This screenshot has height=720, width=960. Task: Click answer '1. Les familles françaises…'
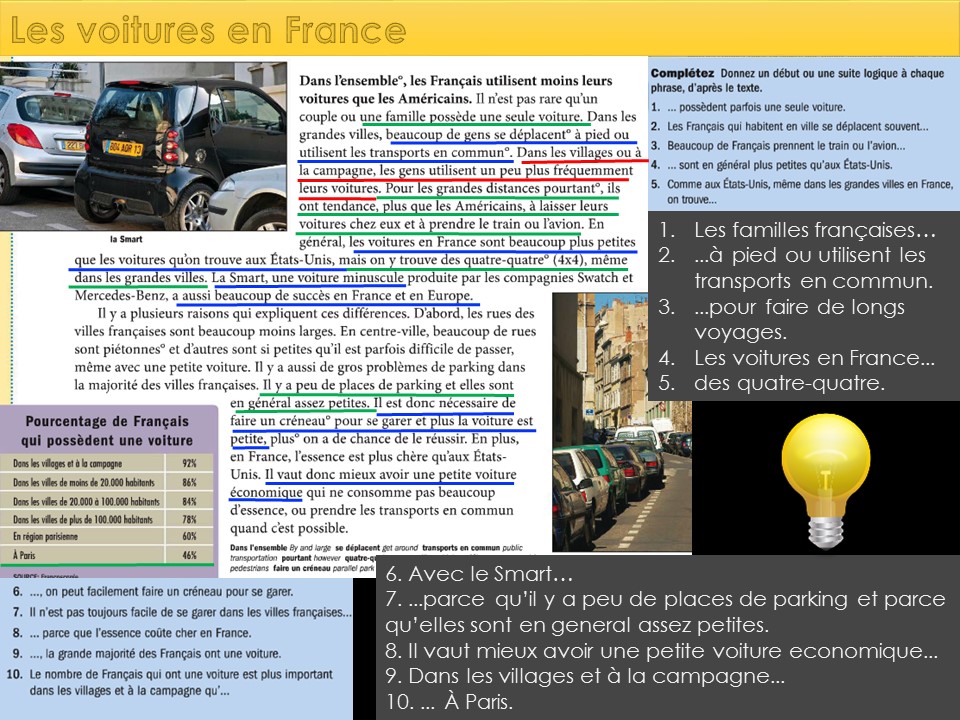pos(795,231)
